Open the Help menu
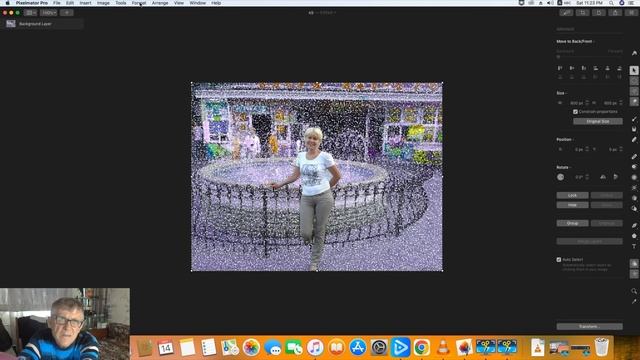Viewport: 640px width, 360px height. click(216, 3)
